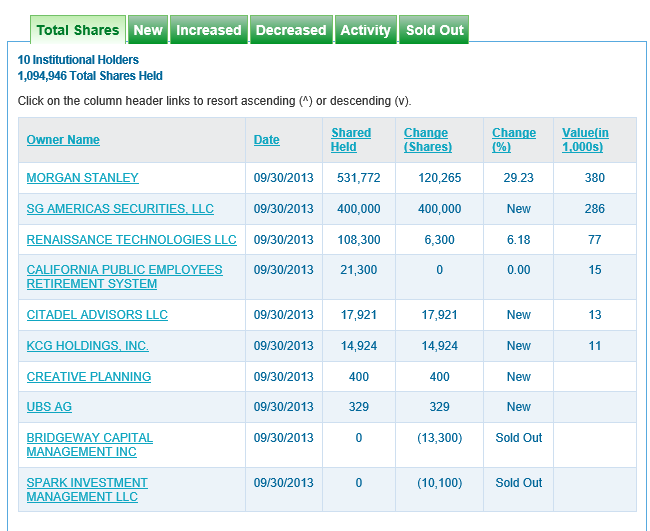The height and width of the screenshot is (531, 650).
Task: Sort by the Change (%) header
Action: (514, 140)
